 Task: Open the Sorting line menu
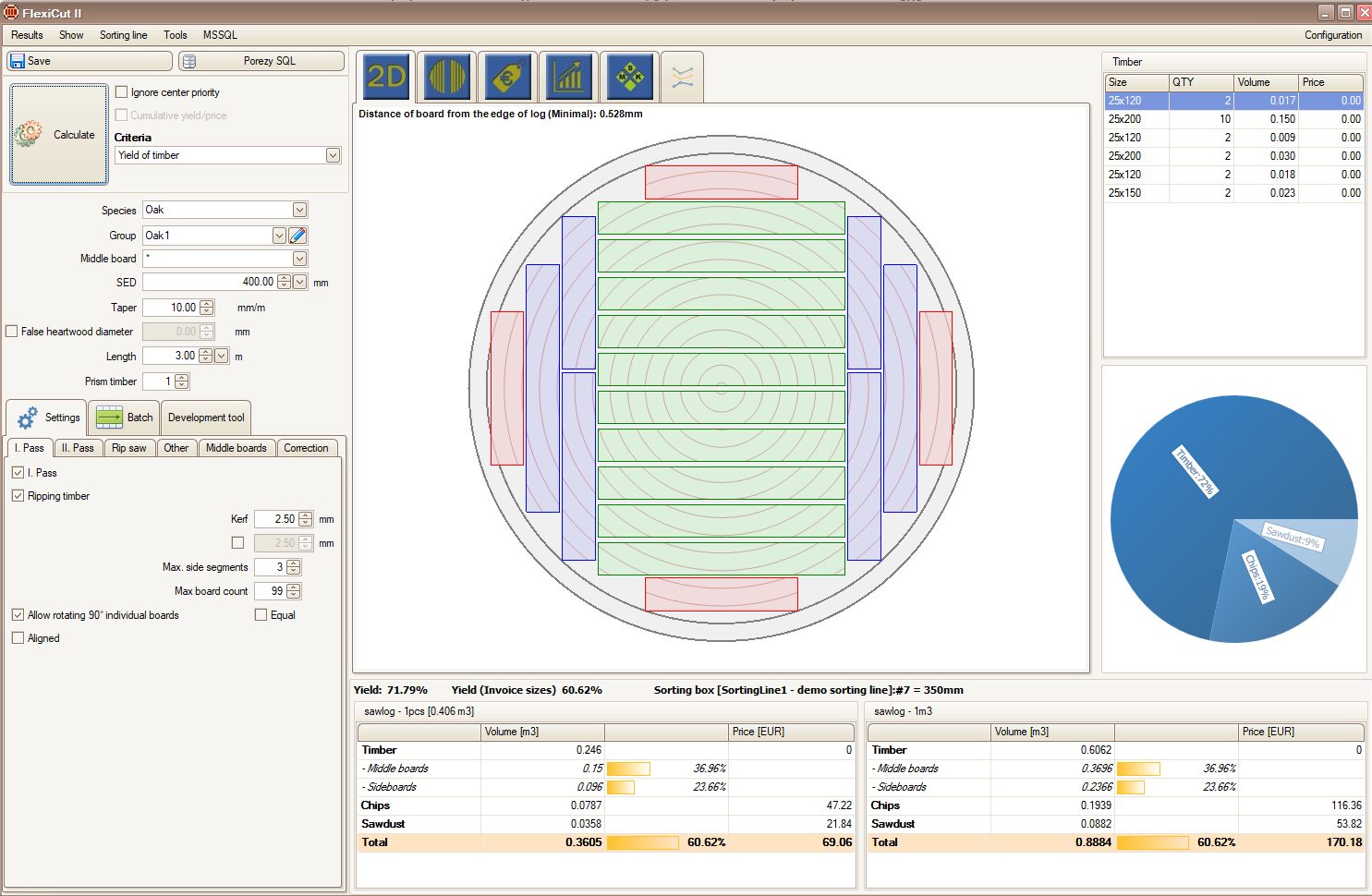tap(123, 35)
